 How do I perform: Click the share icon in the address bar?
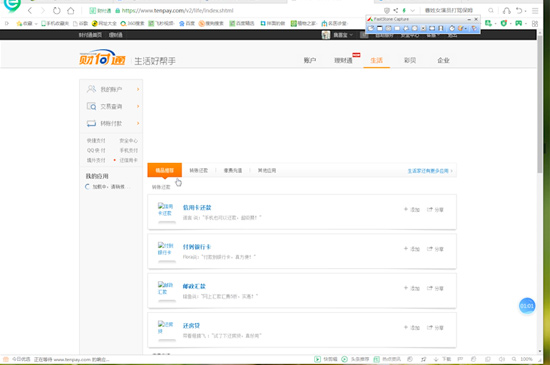396,11
